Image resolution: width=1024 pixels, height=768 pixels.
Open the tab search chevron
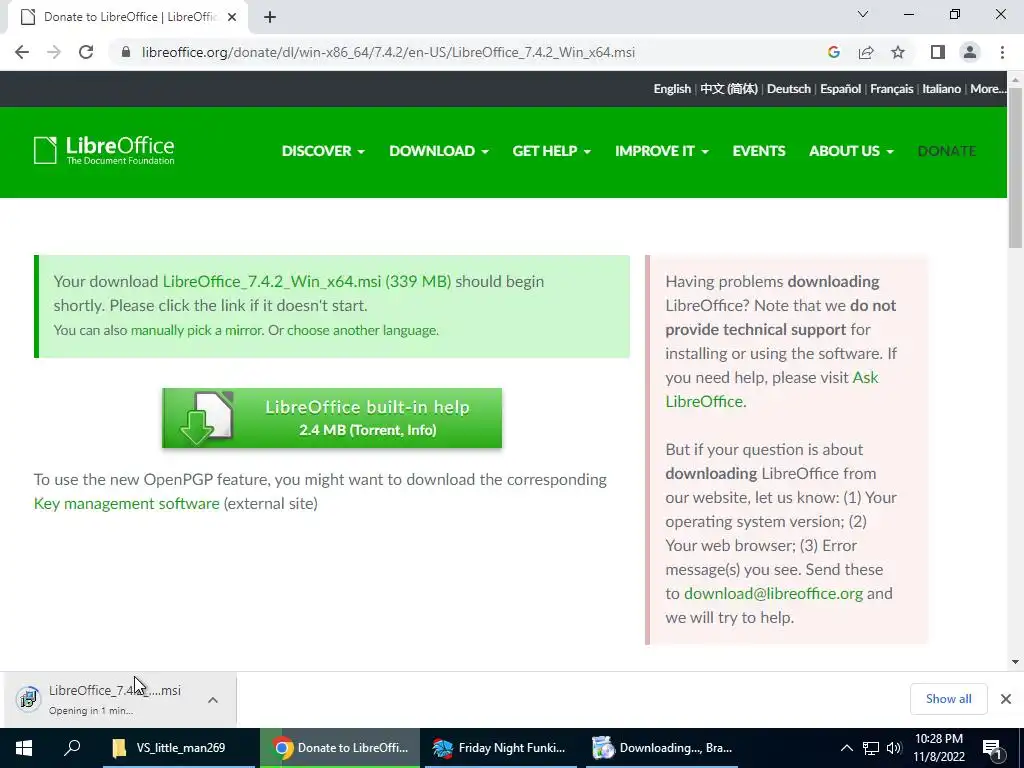click(x=863, y=14)
